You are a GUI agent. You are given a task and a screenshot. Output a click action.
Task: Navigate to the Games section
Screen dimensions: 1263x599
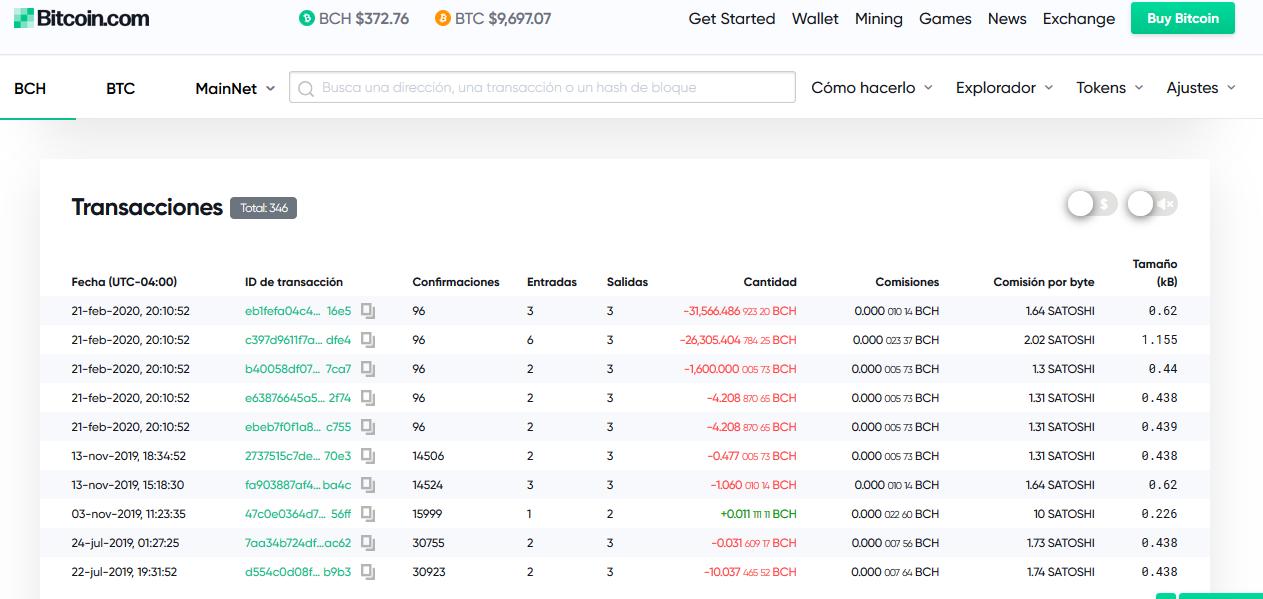coord(945,18)
